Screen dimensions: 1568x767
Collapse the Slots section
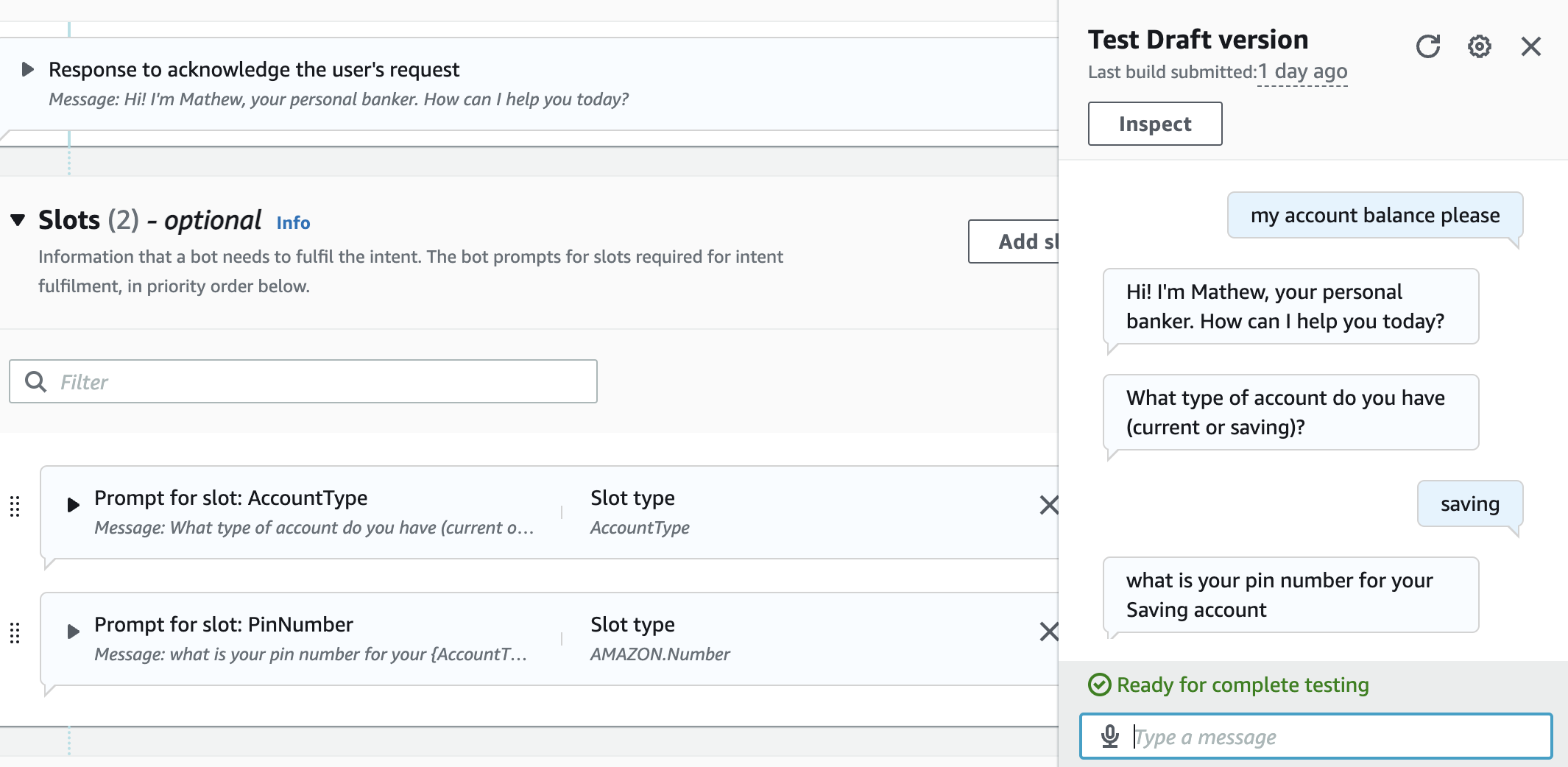pyautogui.click(x=18, y=219)
